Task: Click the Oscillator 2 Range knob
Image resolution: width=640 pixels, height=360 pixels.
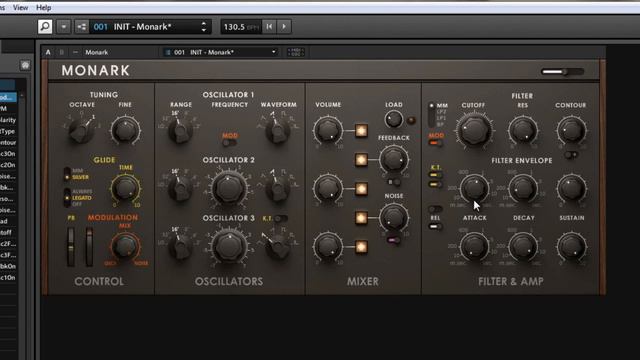Action: click(x=180, y=189)
